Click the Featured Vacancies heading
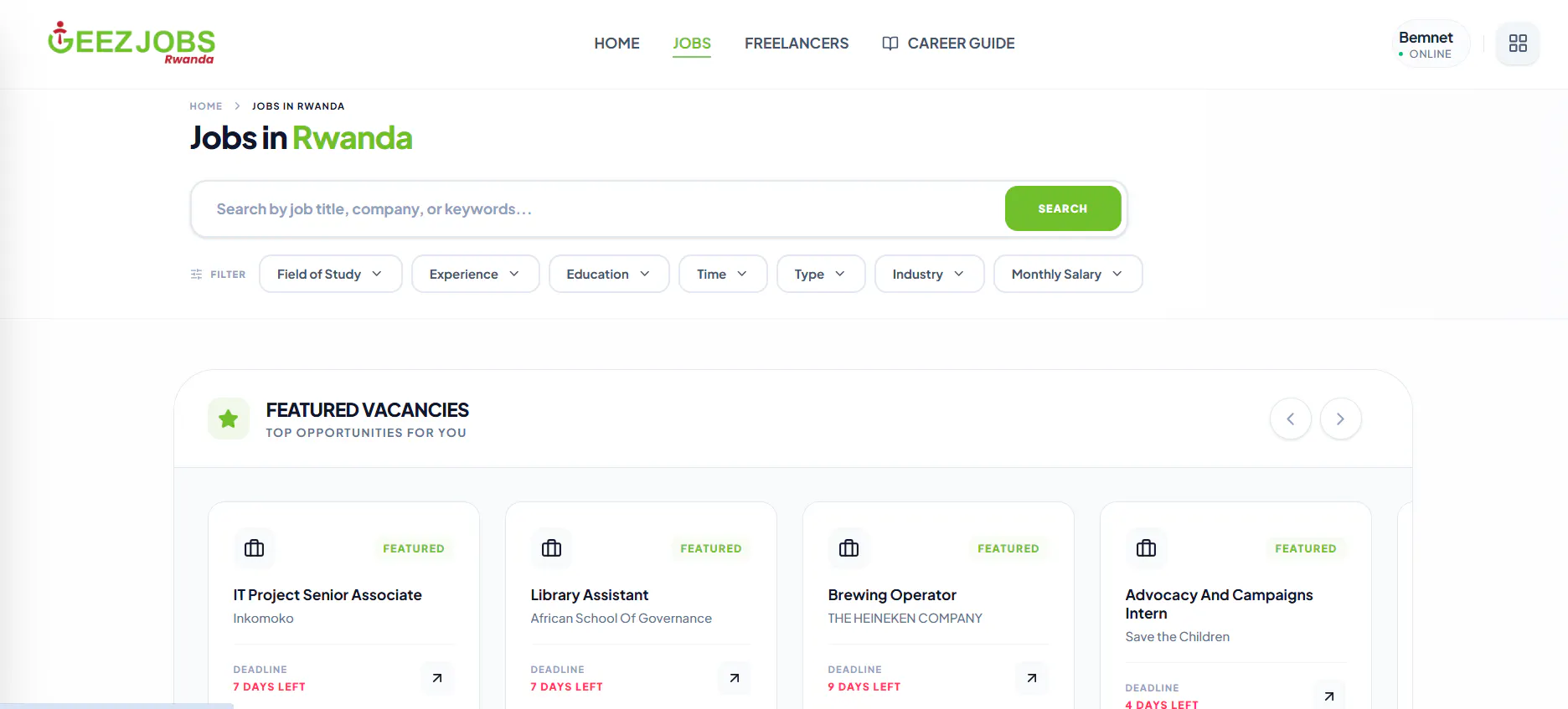The width and height of the screenshot is (1568, 709). tap(368, 410)
